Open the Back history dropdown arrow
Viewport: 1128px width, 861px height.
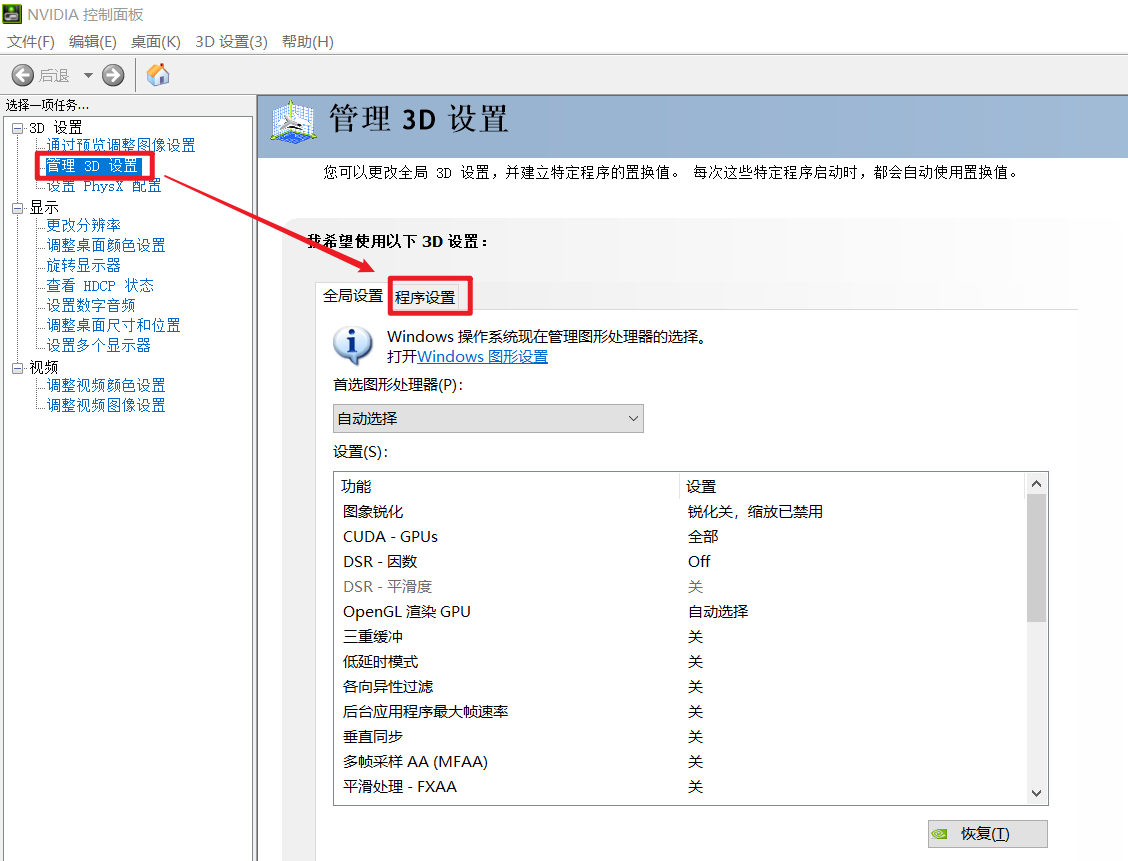88,75
